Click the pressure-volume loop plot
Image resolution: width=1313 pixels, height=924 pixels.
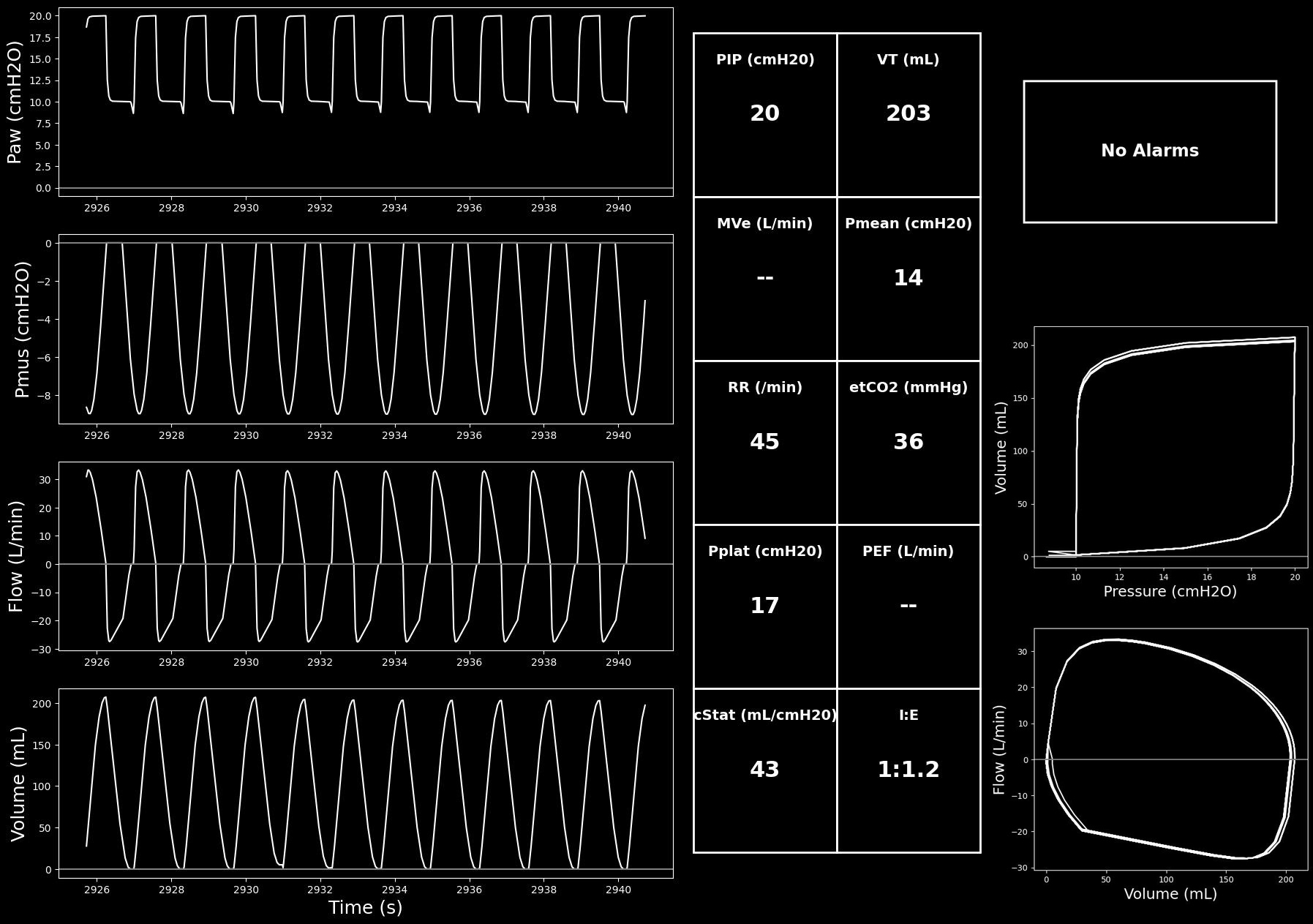[1171, 447]
